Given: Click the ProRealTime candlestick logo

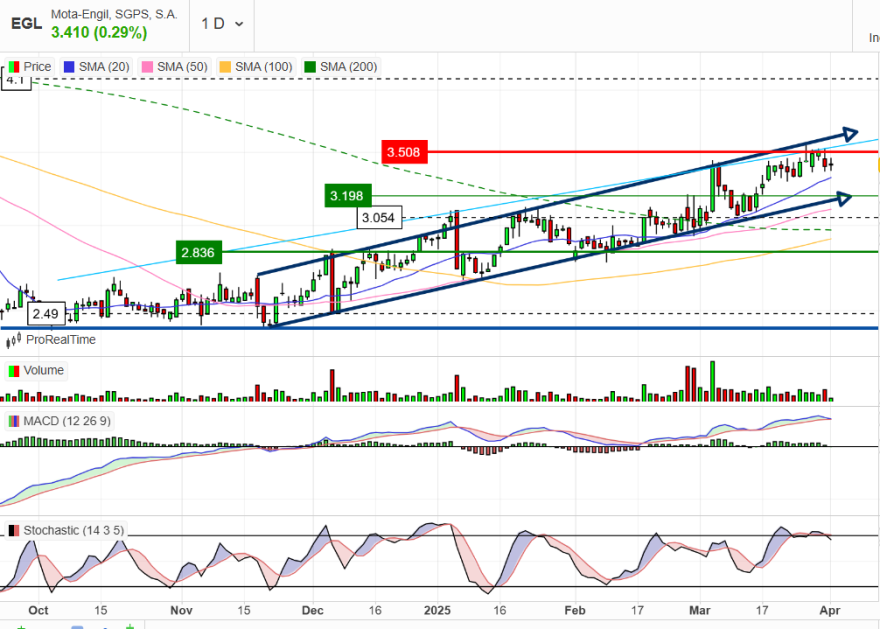Looking at the screenshot, I should [x=13, y=340].
